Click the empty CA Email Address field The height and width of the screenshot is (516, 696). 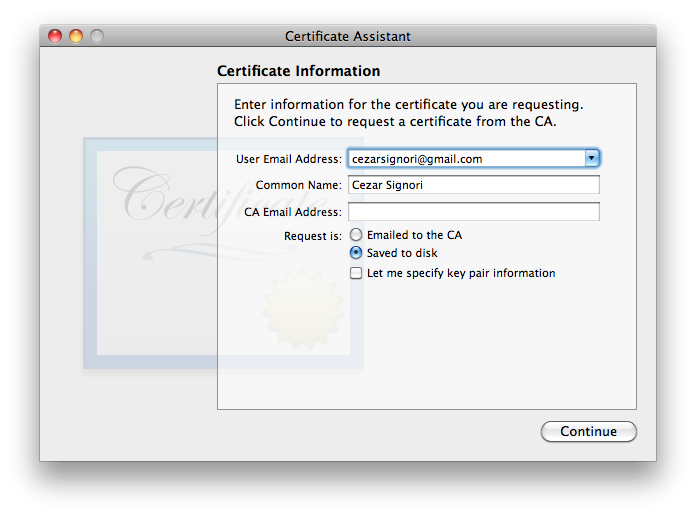pos(472,212)
